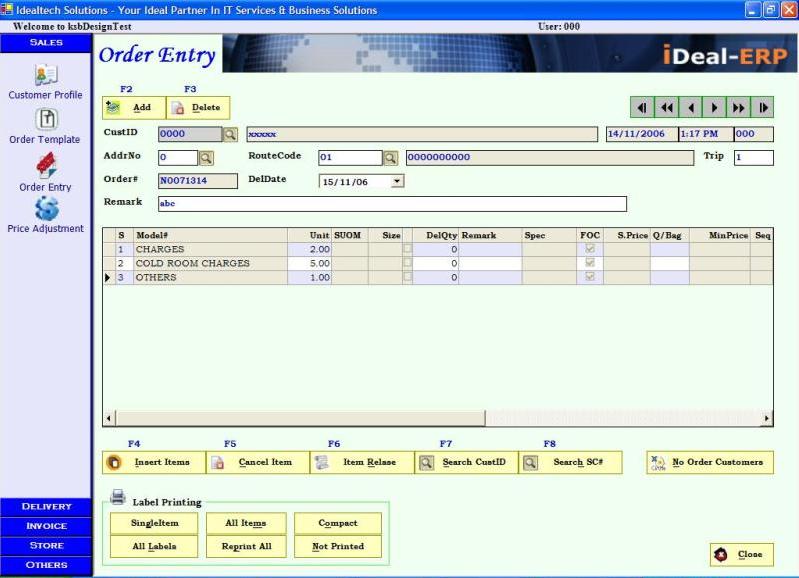The image size is (799, 578).
Task: Click Search CustID button (F7)
Action: 466,462
